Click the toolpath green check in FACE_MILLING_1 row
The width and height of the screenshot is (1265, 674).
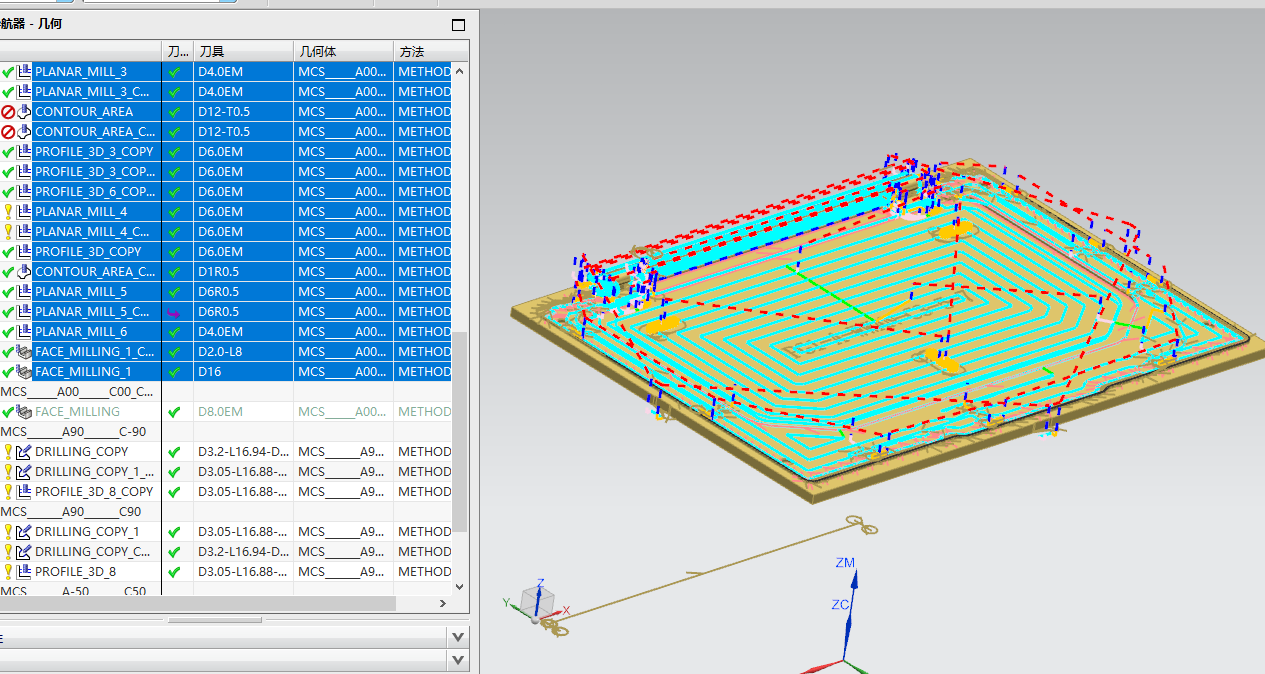[x=175, y=372]
